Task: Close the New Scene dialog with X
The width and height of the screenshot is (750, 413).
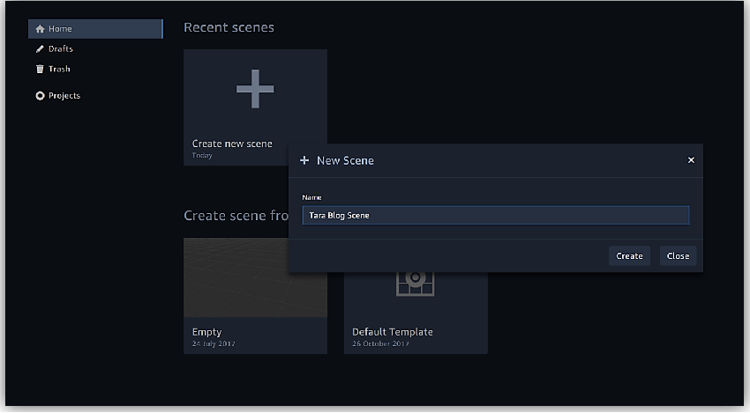Action: [x=691, y=160]
